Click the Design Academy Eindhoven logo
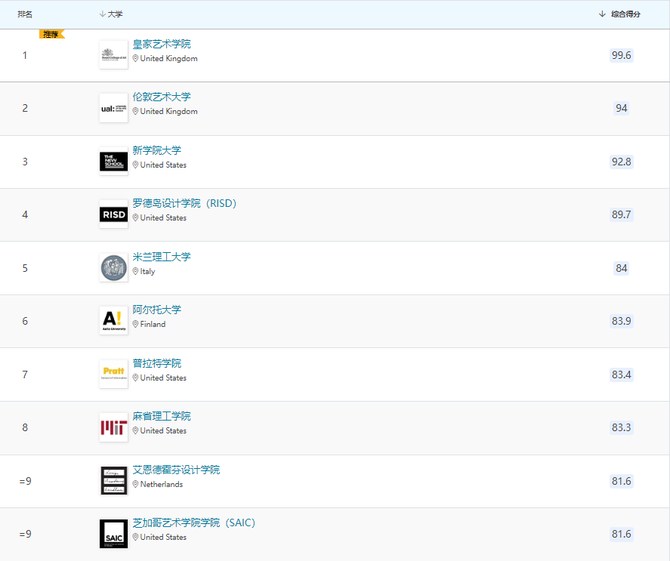This screenshot has height=561, width=670. pyautogui.click(x=114, y=481)
